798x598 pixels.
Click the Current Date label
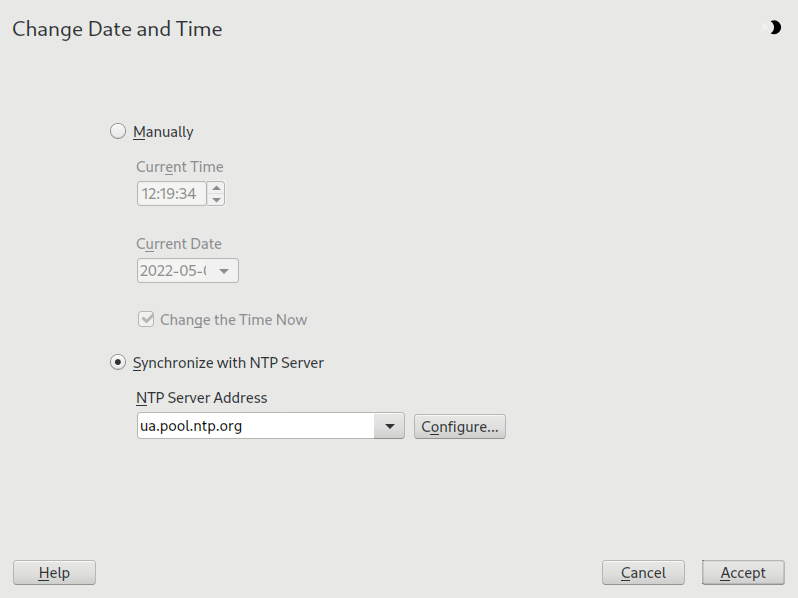[179, 244]
